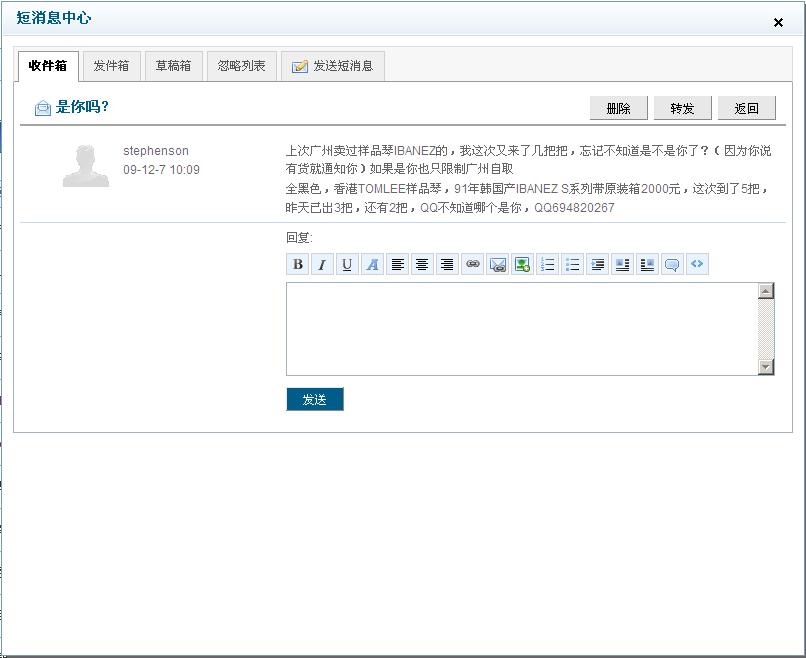Switch to the 发件箱 tab
The image size is (806, 658).
(x=111, y=66)
